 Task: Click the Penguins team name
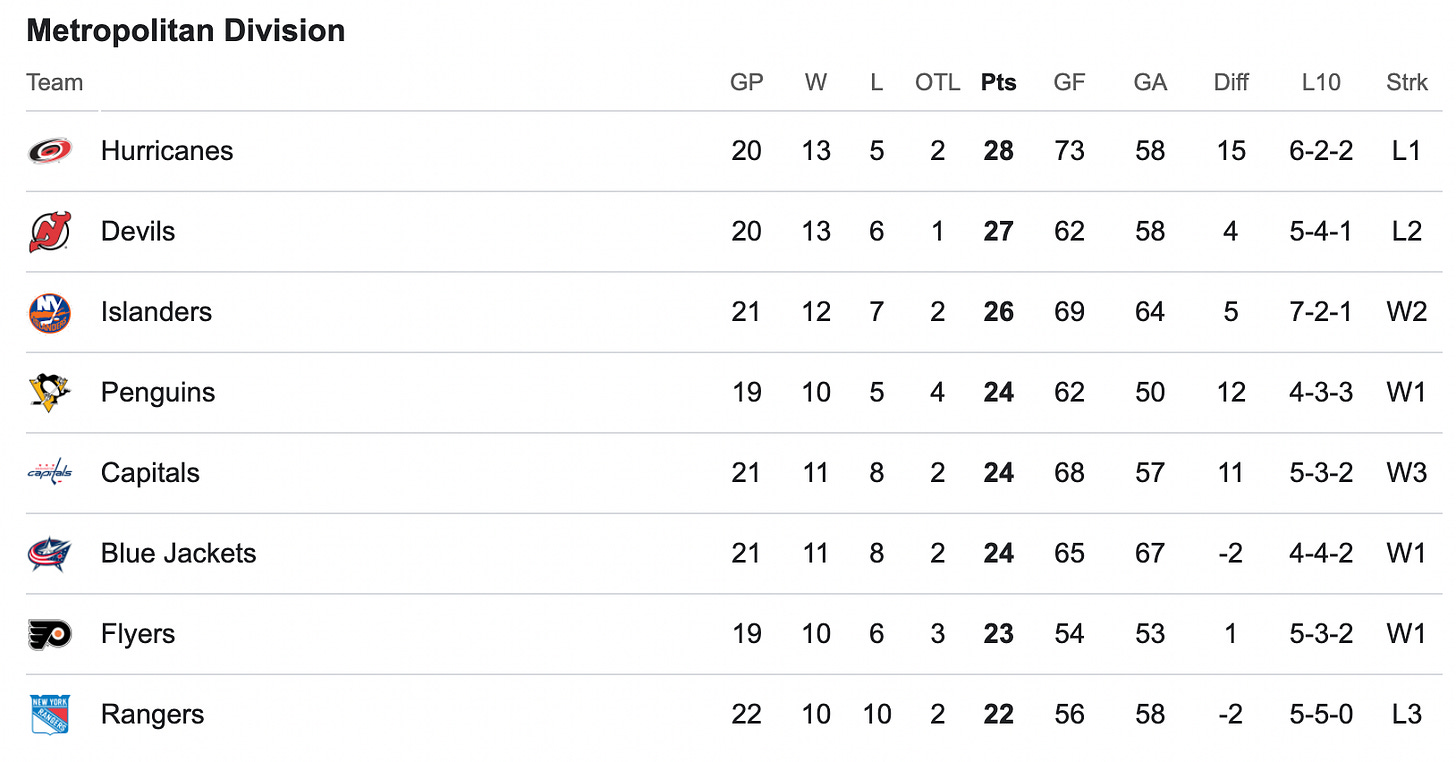[x=158, y=393]
